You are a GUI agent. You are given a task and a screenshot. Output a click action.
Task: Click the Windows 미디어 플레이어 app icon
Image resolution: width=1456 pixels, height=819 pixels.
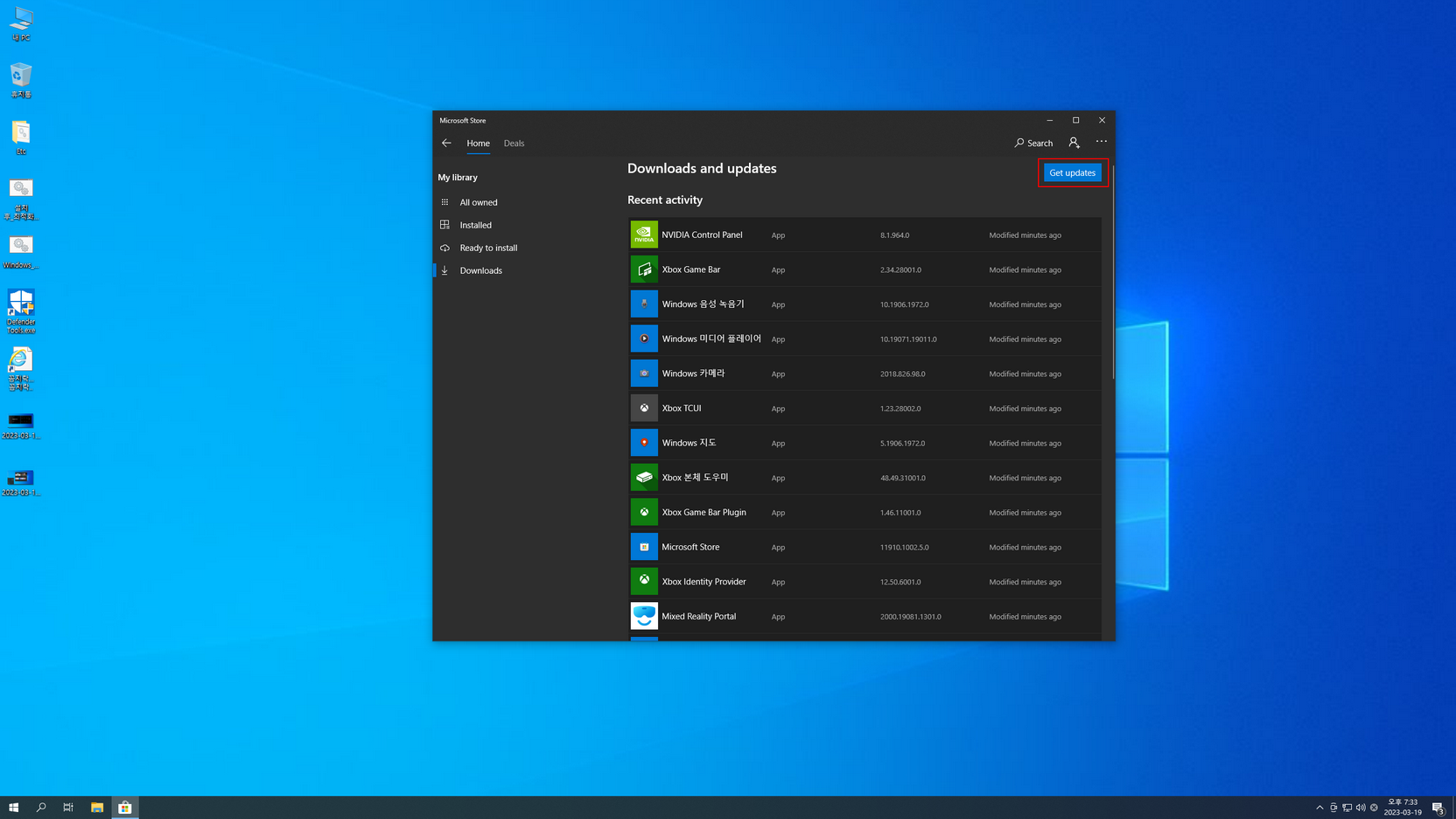(x=644, y=339)
